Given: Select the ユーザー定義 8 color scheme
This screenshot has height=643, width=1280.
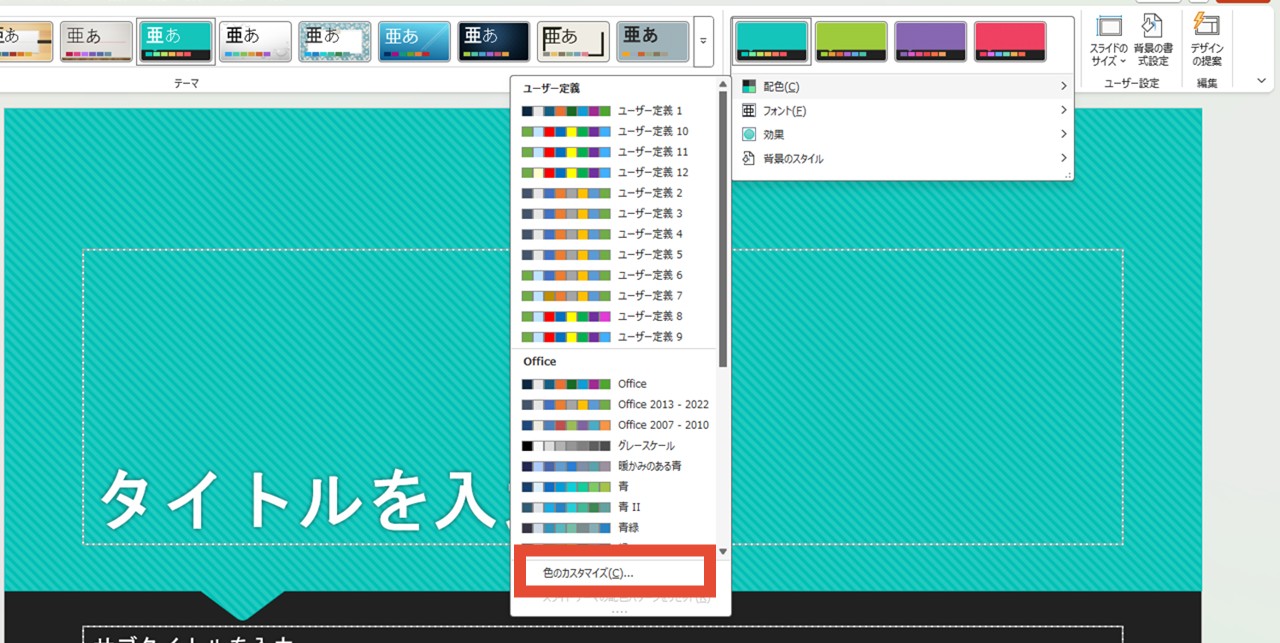Looking at the screenshot, I should [x=615, y=316].
